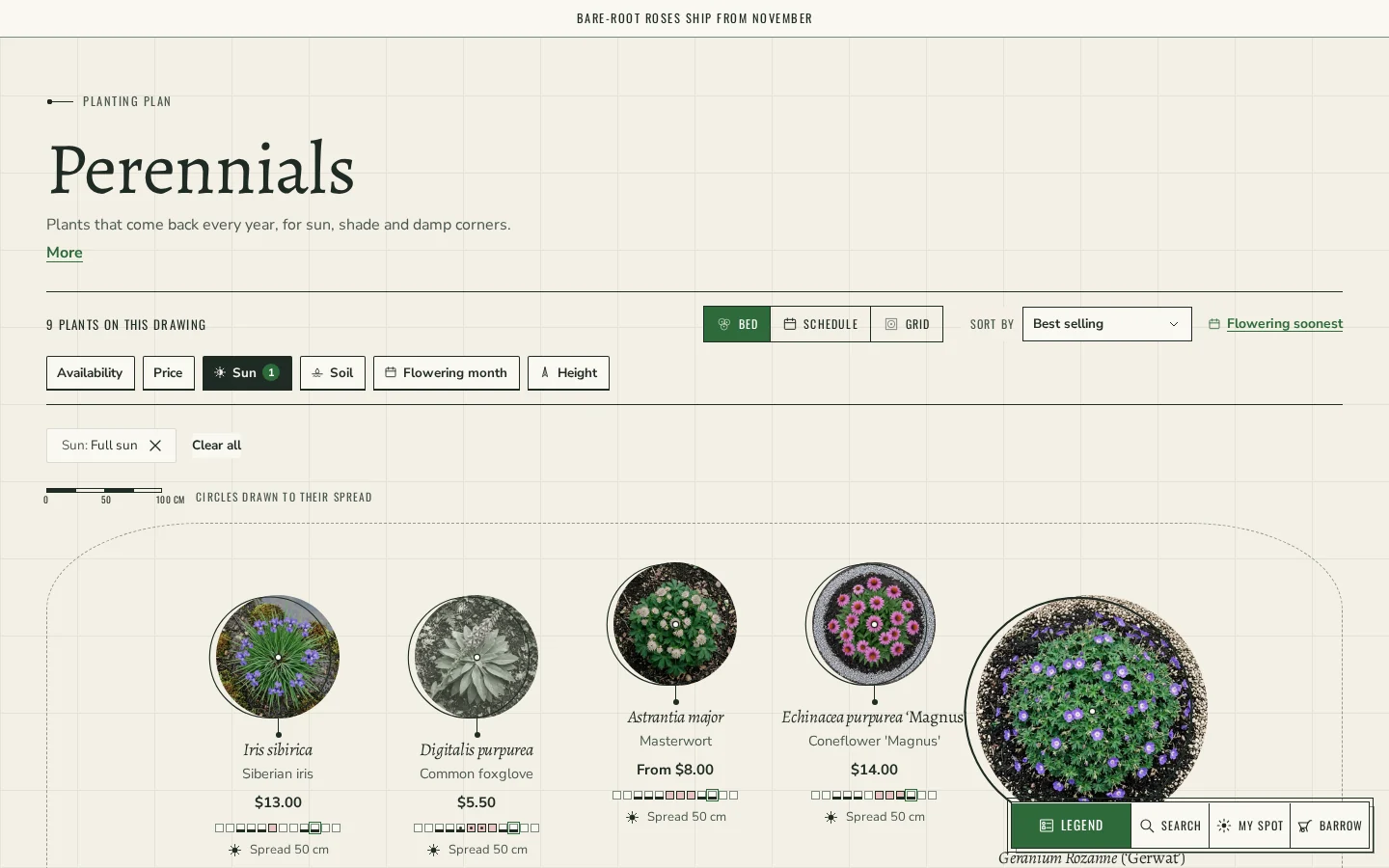Select the Echinacea purpurea plant photo
The width and height of the screenshot is (1389, 868).
(874, 624)
